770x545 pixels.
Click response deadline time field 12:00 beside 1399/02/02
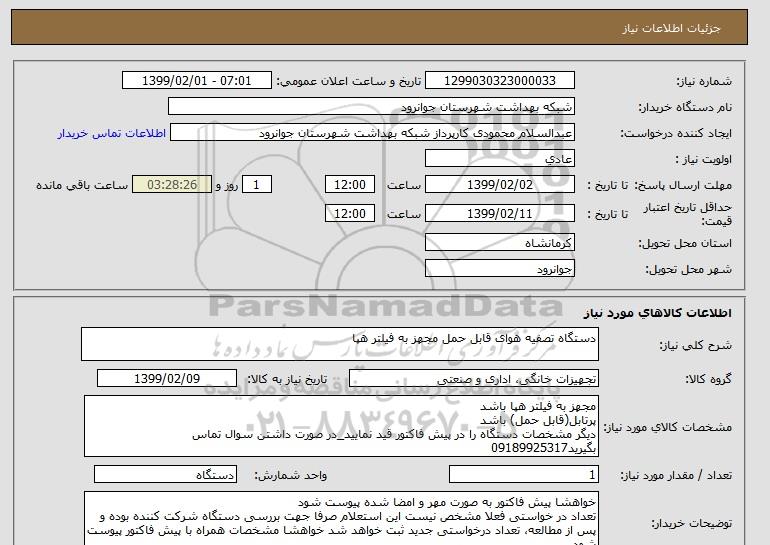pos(350,185)
